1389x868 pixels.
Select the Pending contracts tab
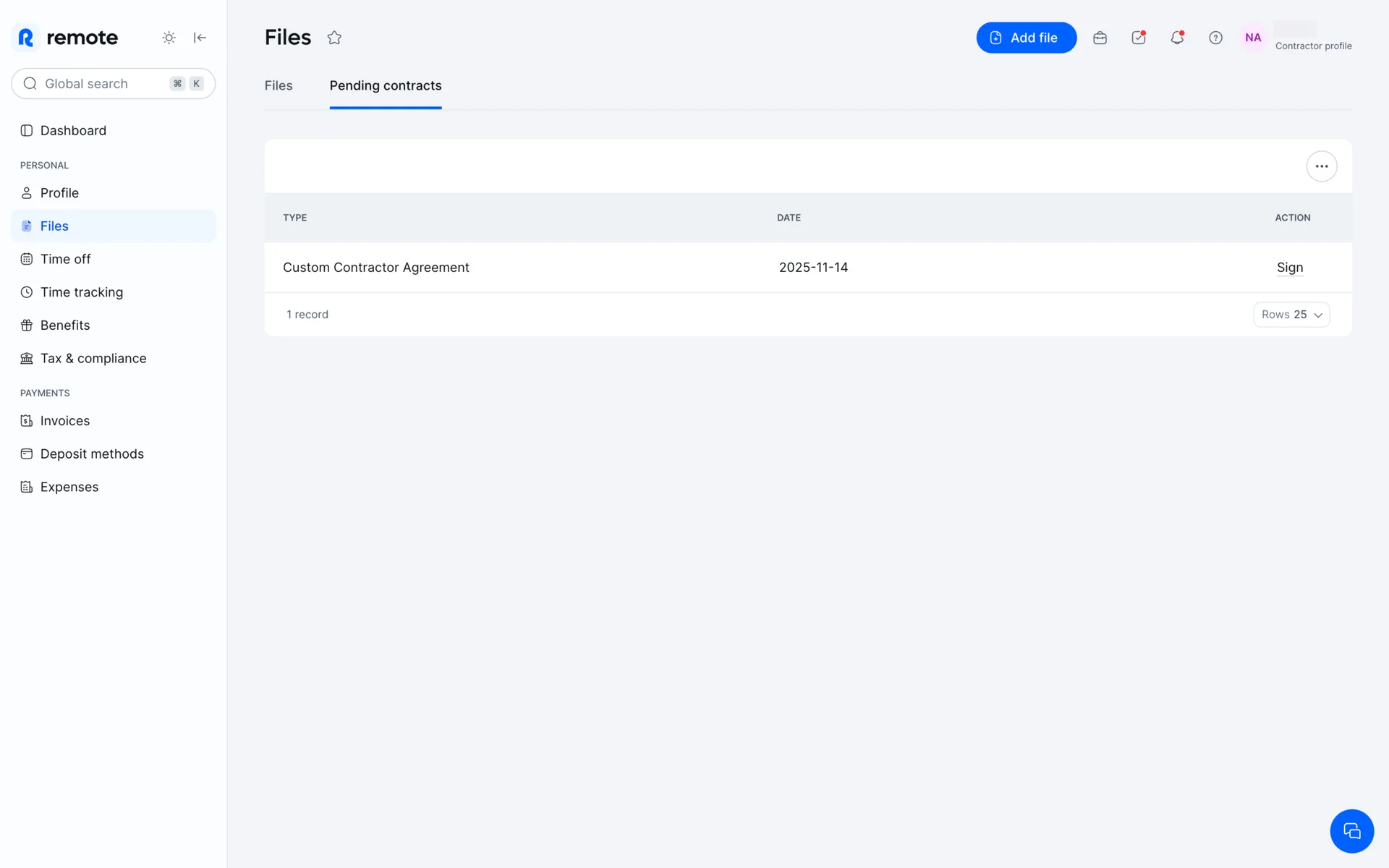tap(385, 85)
